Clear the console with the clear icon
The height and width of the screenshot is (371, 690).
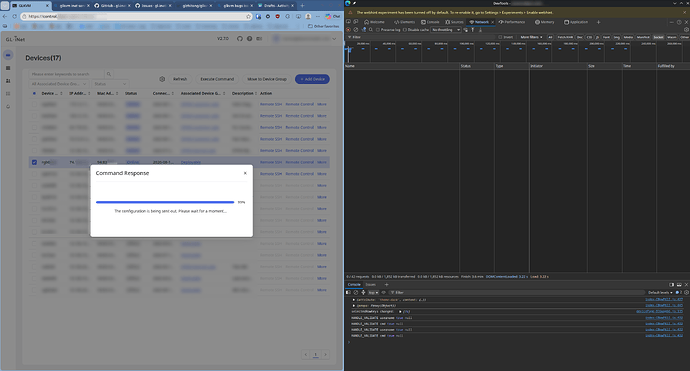coord(356,292)
